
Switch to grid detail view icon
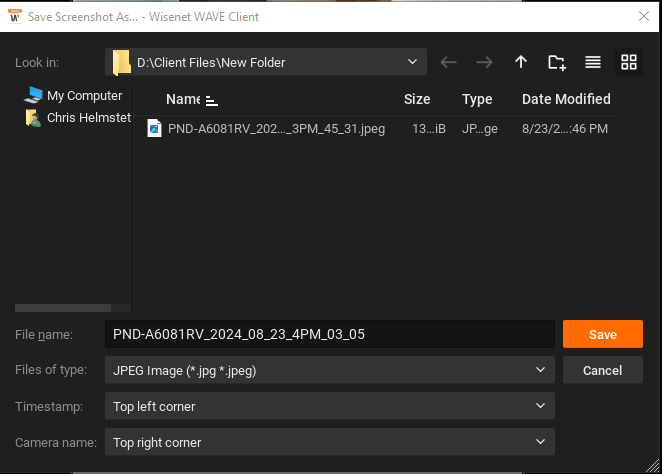click(x=629, y=62)
